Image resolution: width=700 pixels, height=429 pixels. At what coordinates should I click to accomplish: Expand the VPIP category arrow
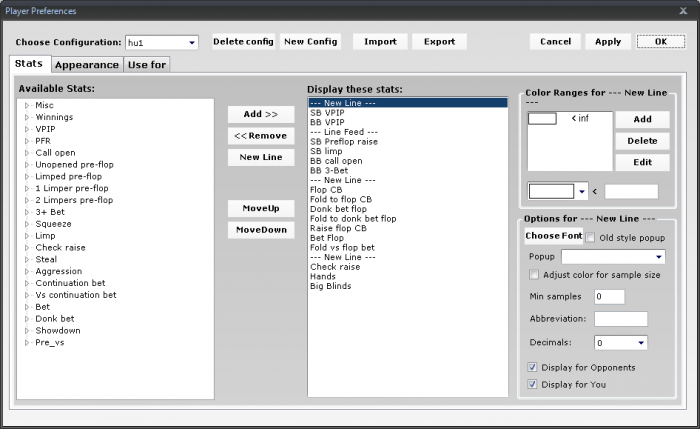[x=27, y=129]
